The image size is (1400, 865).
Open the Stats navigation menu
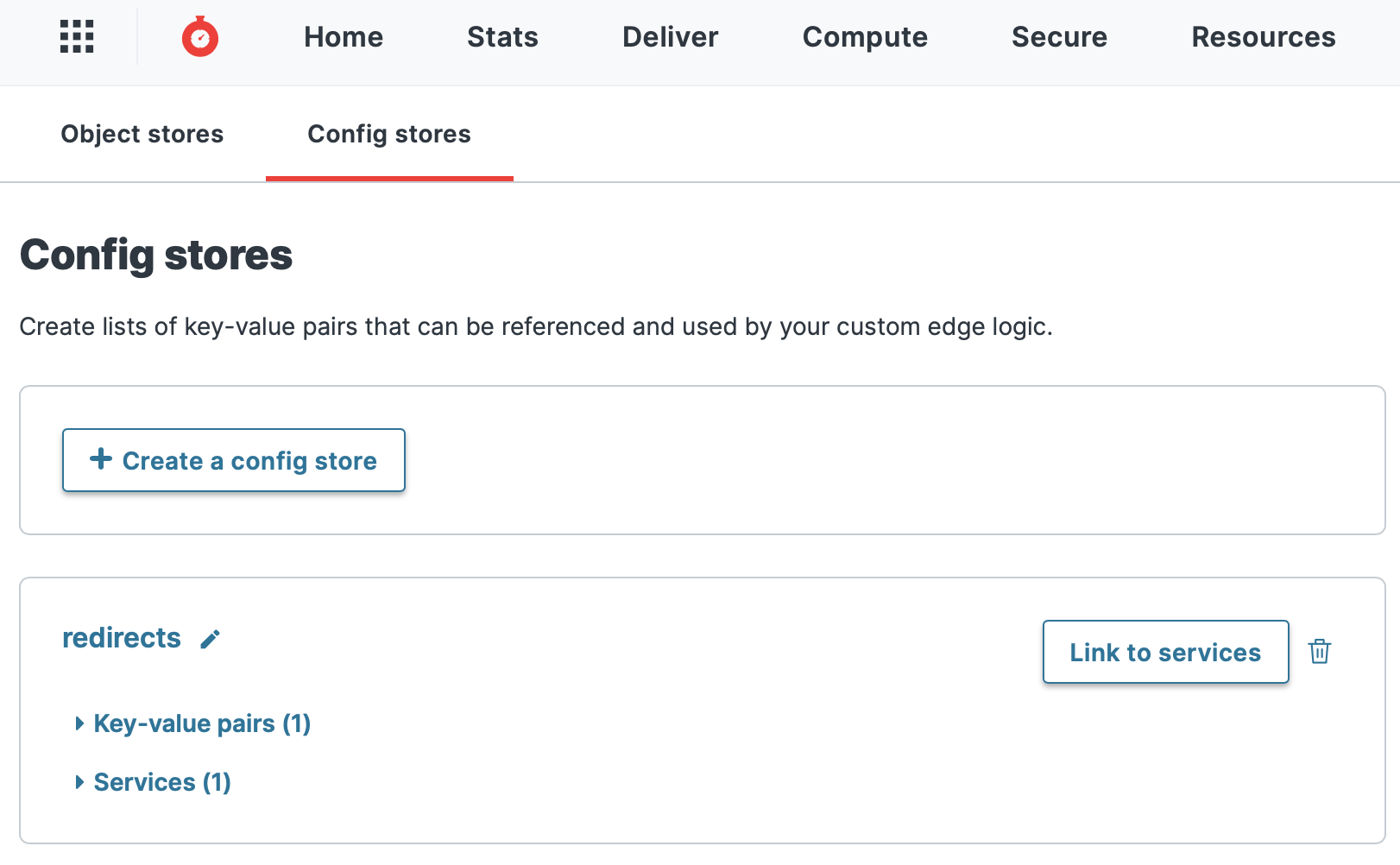[502, 37]
